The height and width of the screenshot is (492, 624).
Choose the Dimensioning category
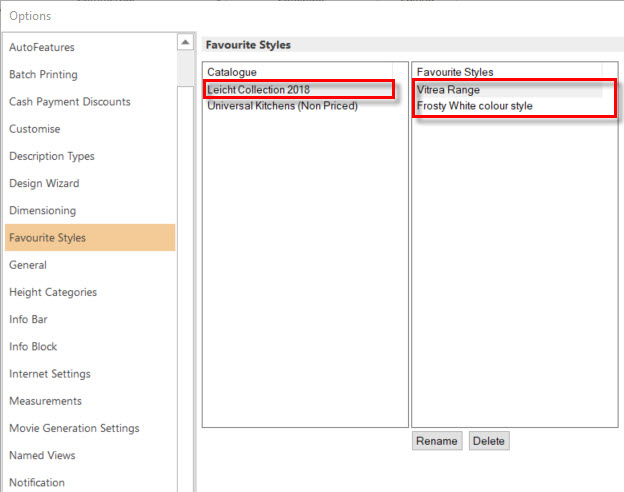point(90,211)
